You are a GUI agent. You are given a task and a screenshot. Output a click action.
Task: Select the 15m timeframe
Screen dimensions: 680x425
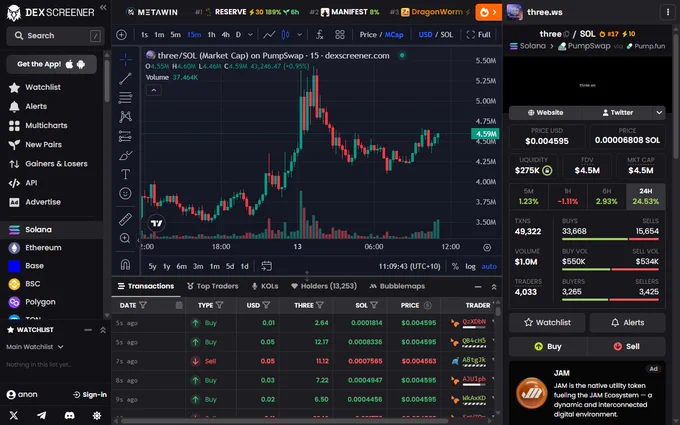194,35
